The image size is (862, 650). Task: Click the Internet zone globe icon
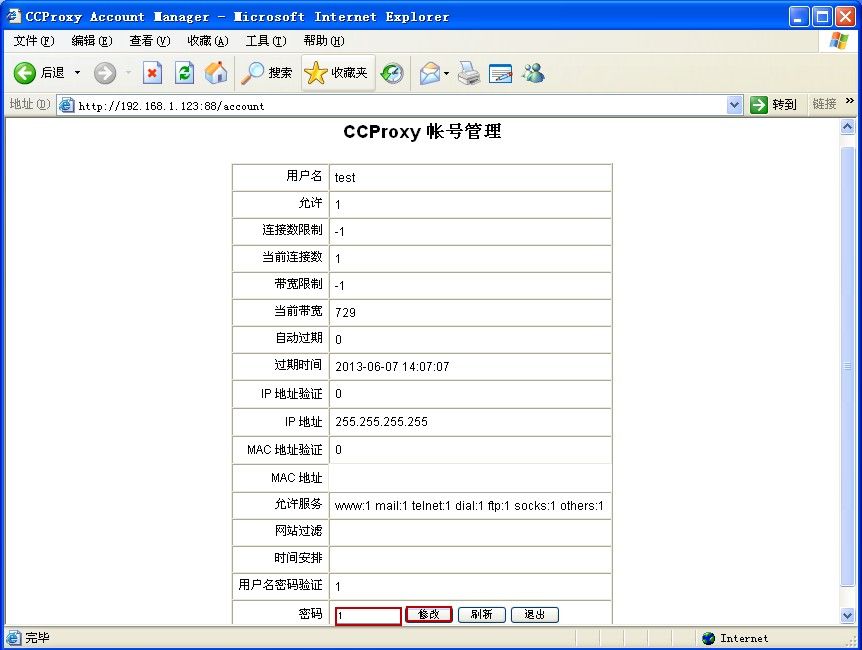pyautogui.click(x=709, y=638)
